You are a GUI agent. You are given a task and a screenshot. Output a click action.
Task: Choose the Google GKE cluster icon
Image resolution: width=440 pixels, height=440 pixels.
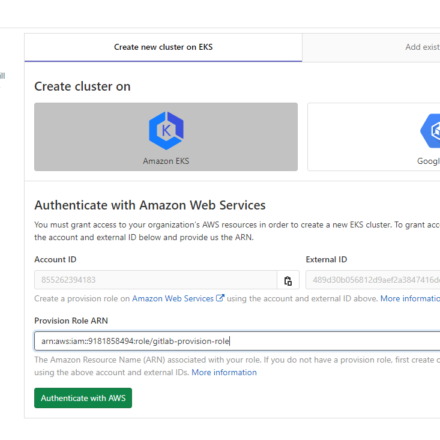[x=430, y=131]
